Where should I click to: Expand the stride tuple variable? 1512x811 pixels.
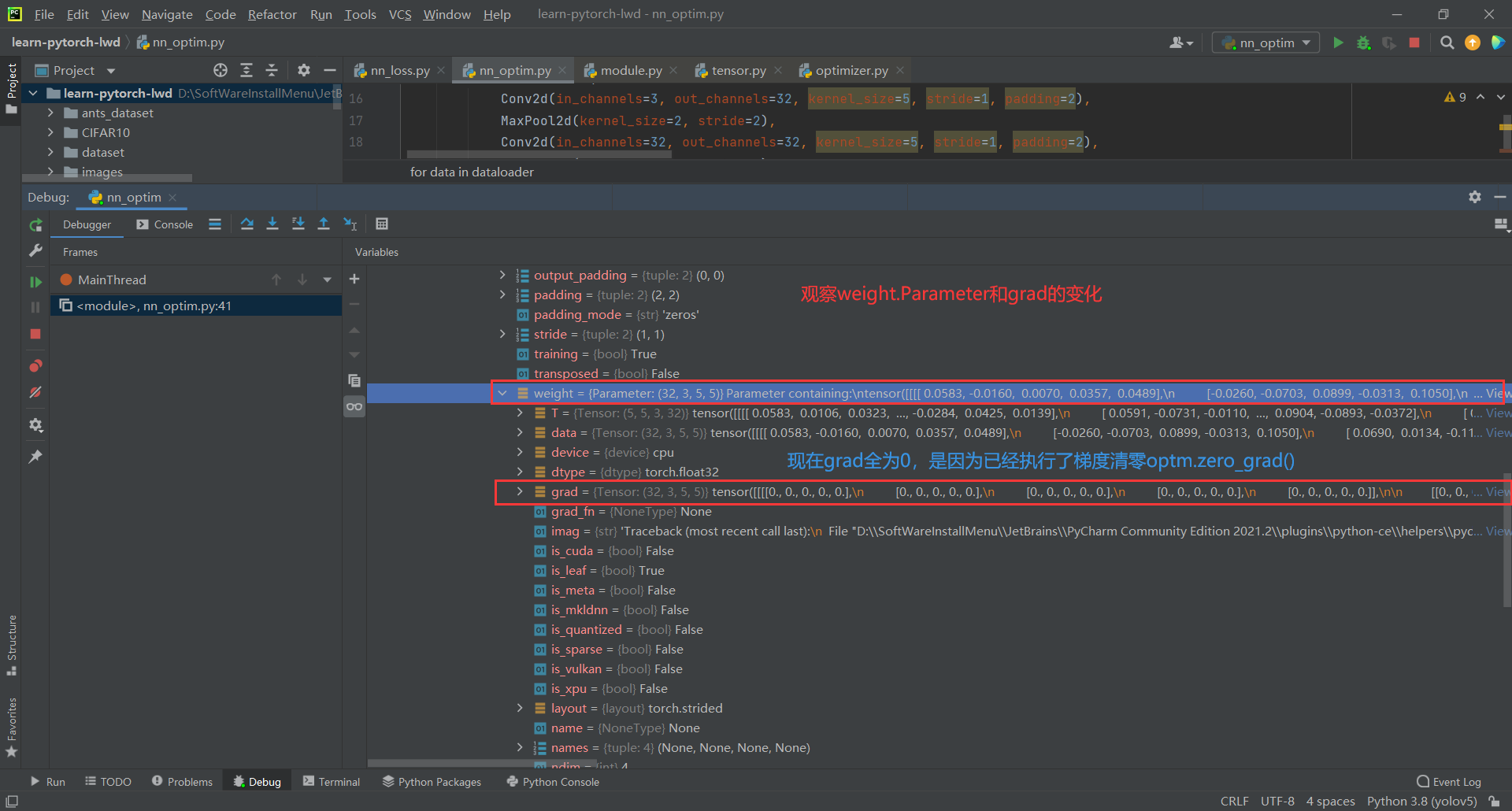pos(502,334)
